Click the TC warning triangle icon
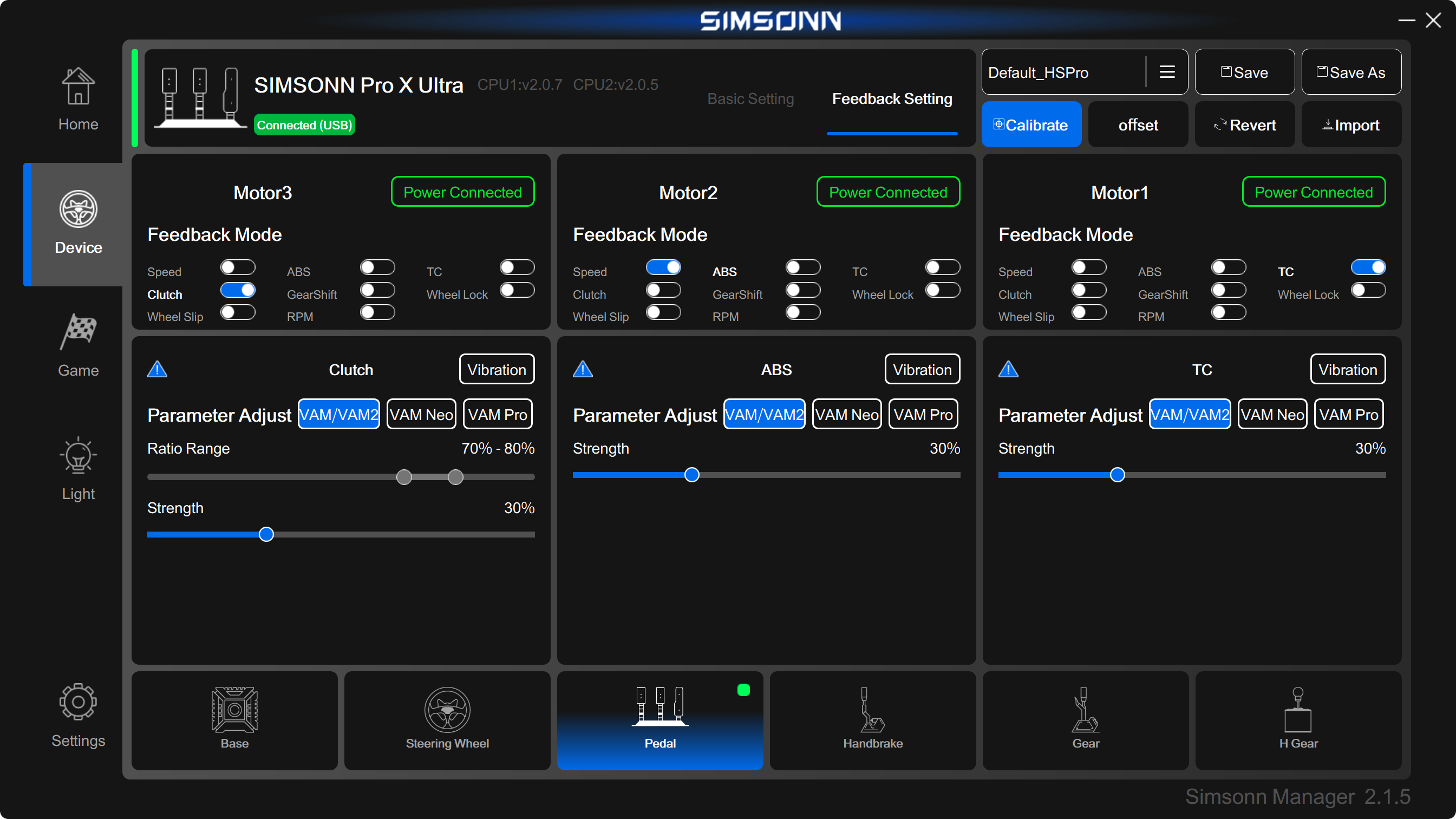Image resolution: width=1456 pixels, height=819 pixels. click(1008, 370)
